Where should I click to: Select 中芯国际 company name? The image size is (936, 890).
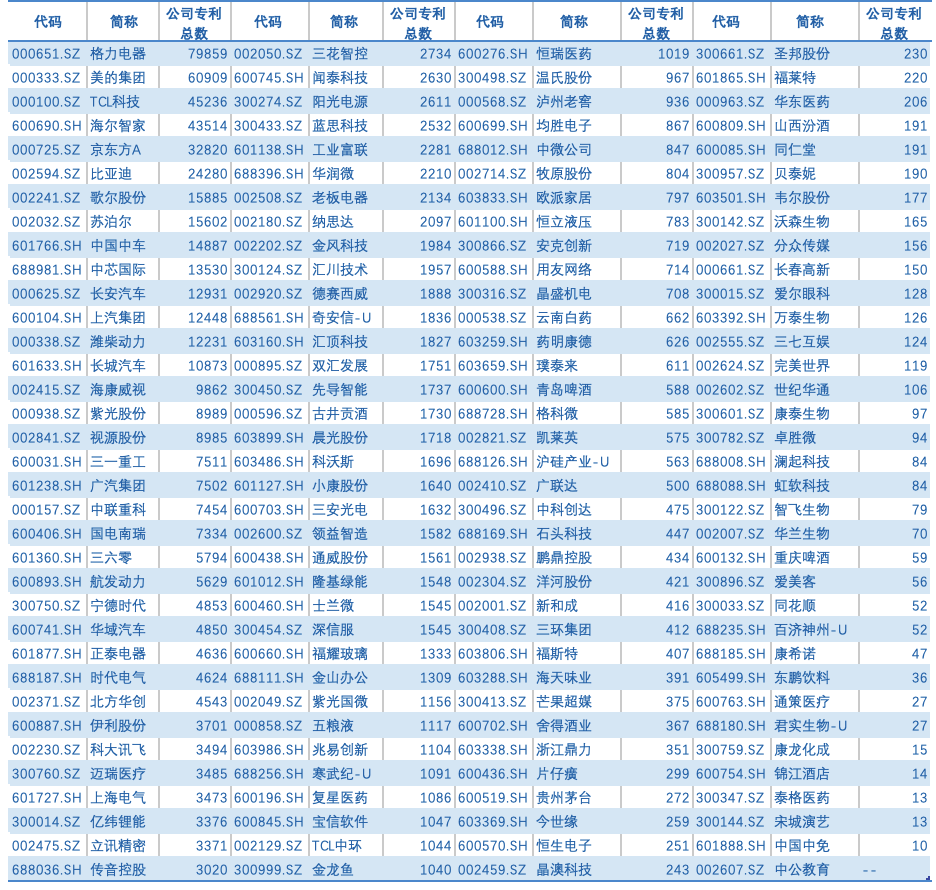coord(118,270)
